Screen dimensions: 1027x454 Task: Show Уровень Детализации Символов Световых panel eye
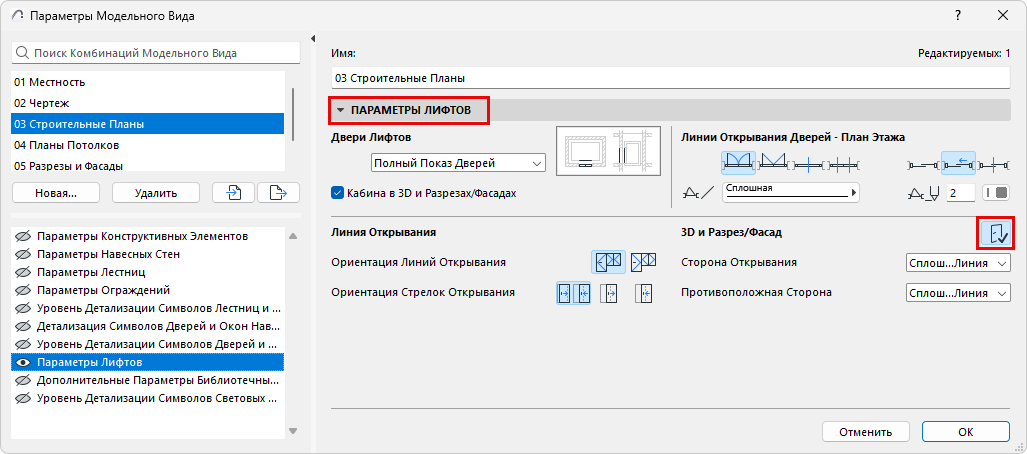[x=24, y=398]
